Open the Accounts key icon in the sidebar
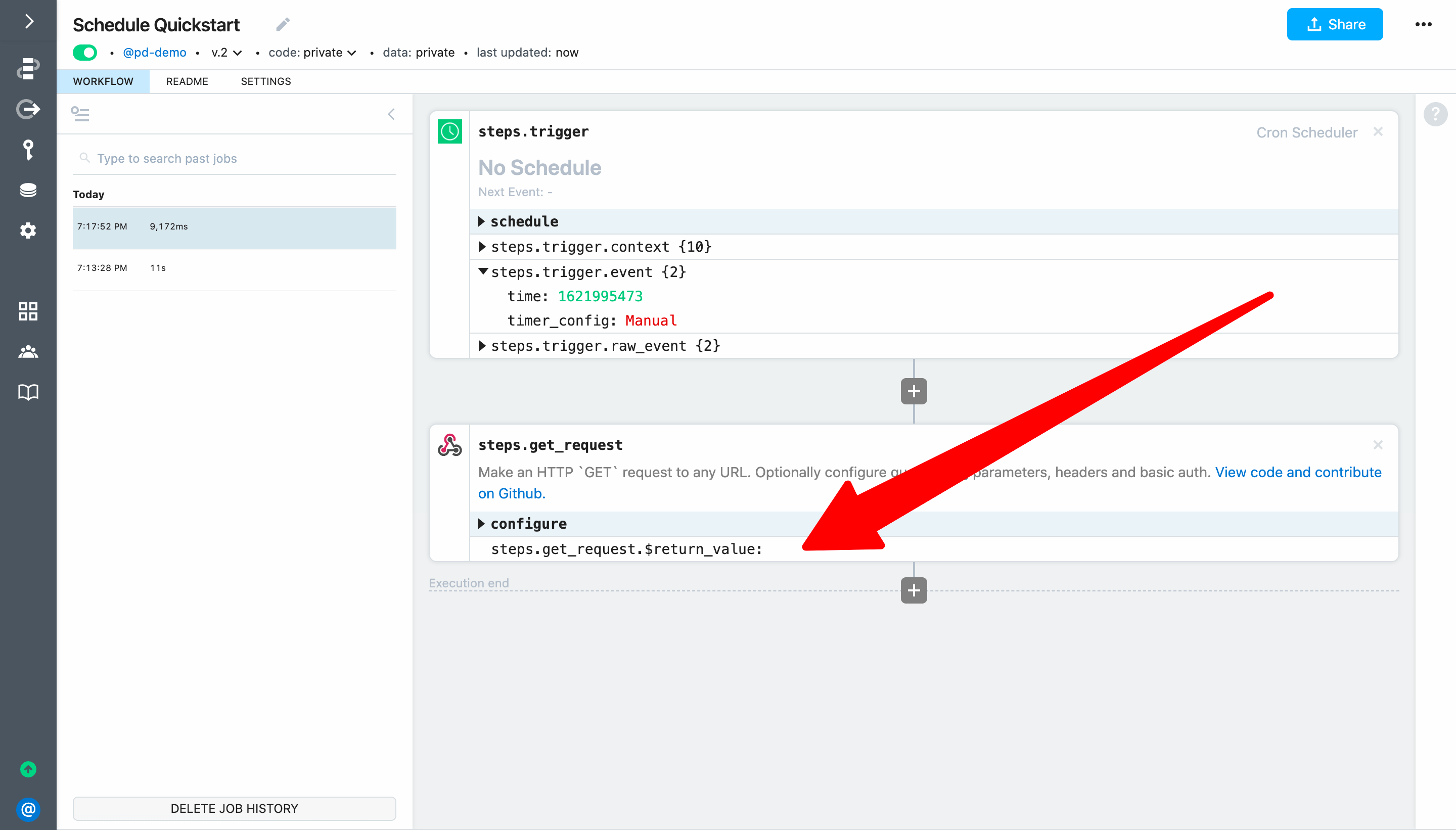 [28, 149]
